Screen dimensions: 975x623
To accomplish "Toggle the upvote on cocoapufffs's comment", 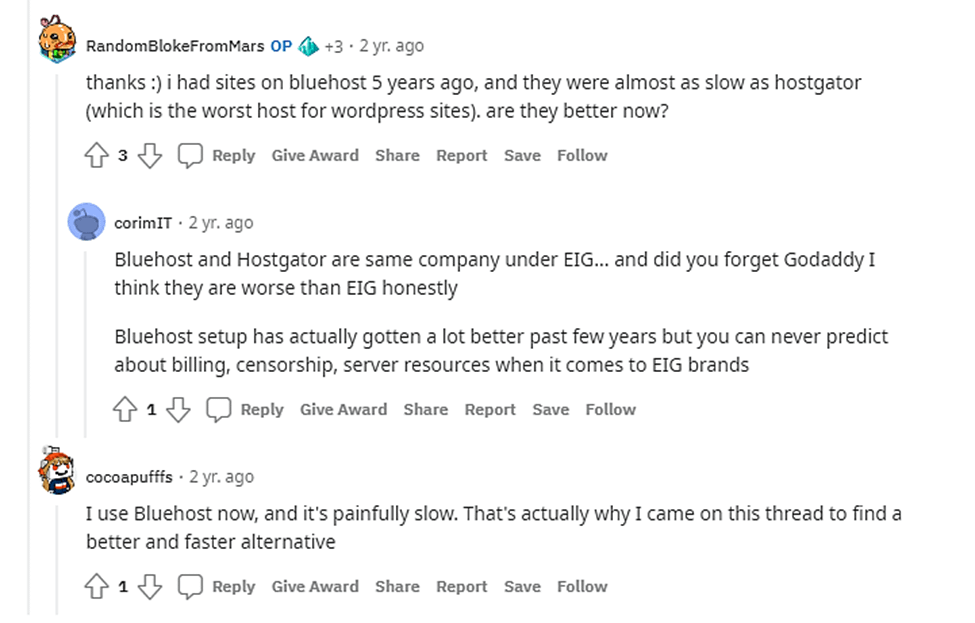I will pyautogui.click(x=96, y=586).
